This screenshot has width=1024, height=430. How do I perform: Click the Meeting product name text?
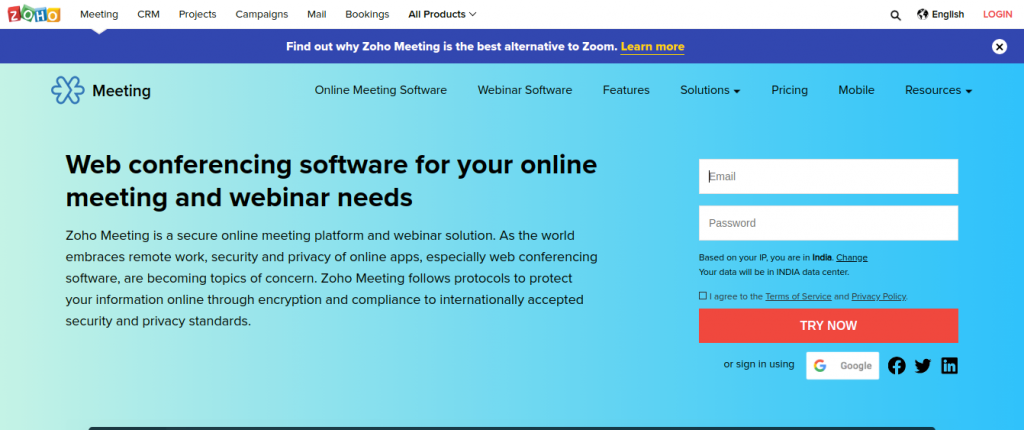(121, 91)
